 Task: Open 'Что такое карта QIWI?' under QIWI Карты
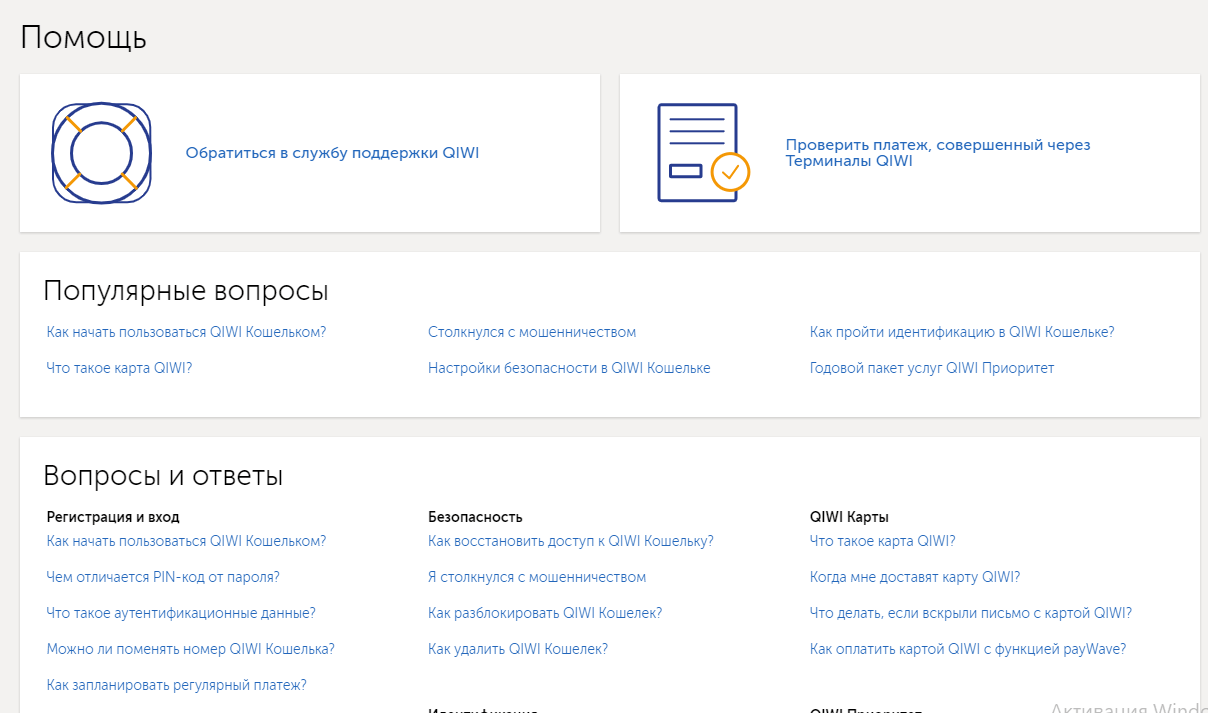click(883, 541)
